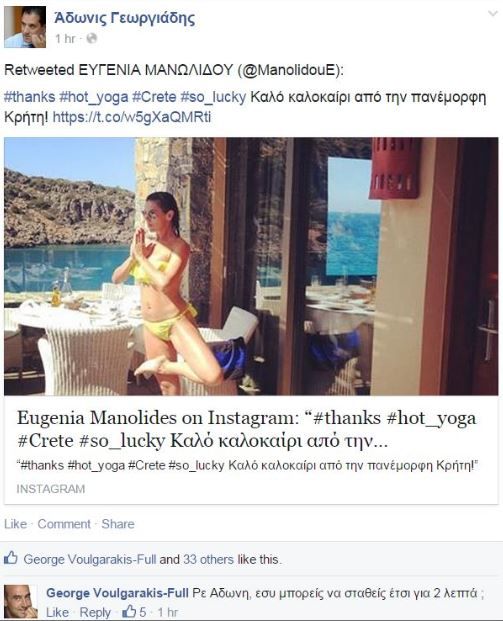Open the #Crete hashtag in post text
Screen dimensions: 503x621
point(154,97)
